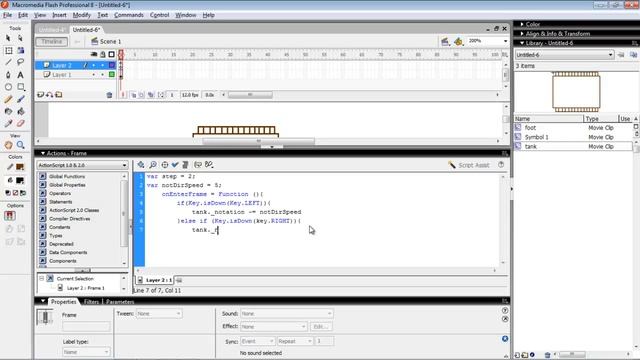Open the Control menu
Screen dimensions: 640x360
pos(159,15)
